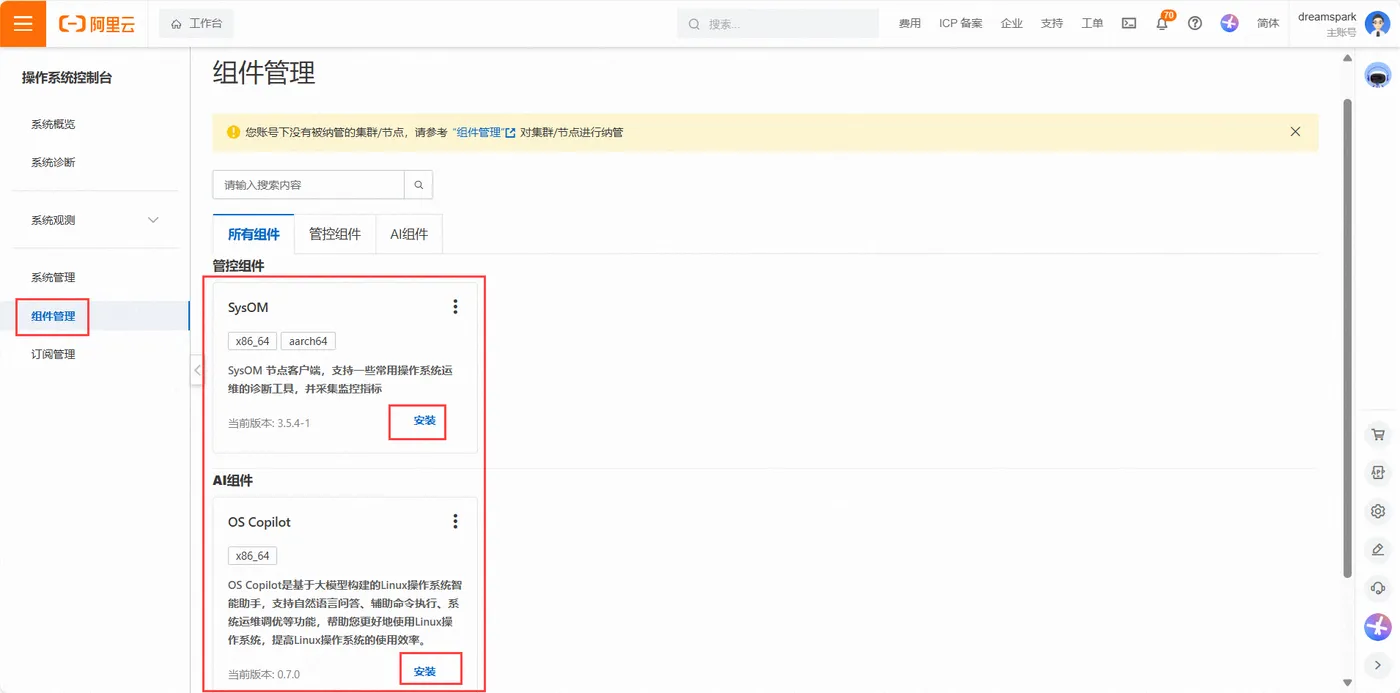Go to 系统概览 in sidebar

53,124
